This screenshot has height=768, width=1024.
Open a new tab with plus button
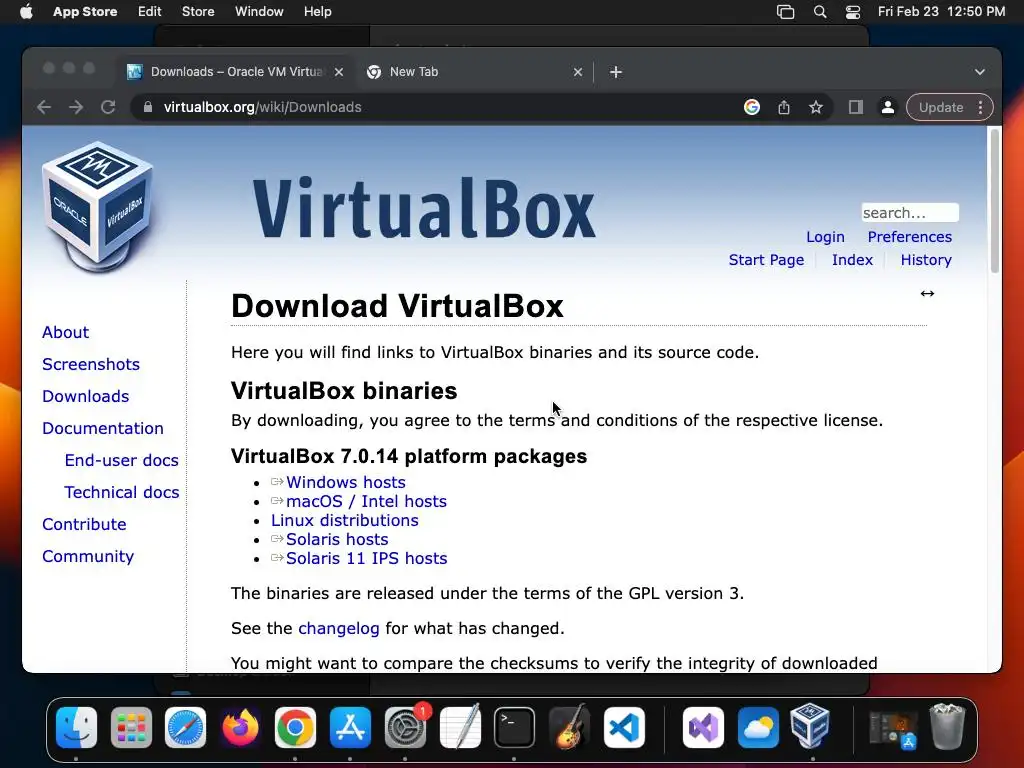click(x=616, y=72)
